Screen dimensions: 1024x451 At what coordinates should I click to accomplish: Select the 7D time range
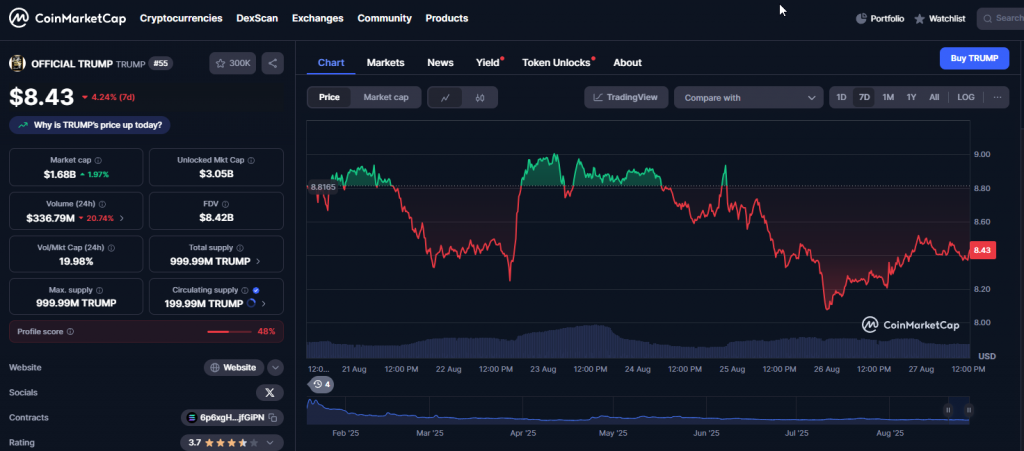(864, 97)
